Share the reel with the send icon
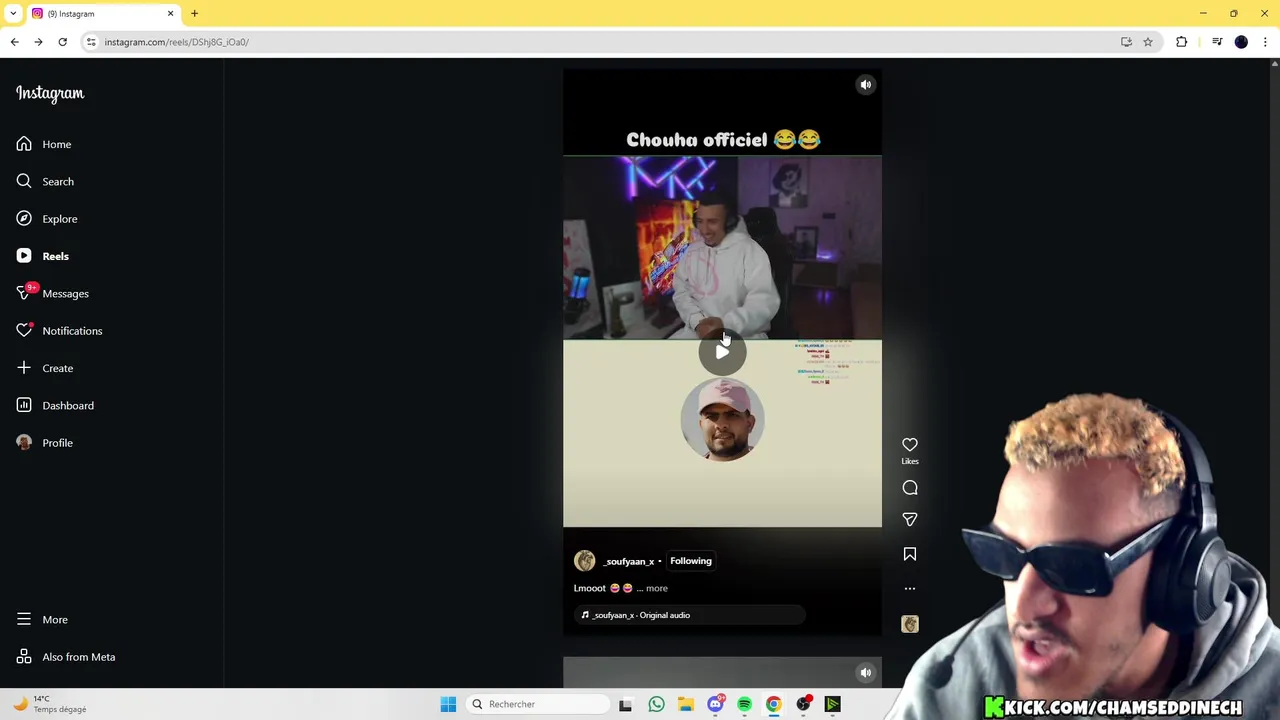 (910, 520)
